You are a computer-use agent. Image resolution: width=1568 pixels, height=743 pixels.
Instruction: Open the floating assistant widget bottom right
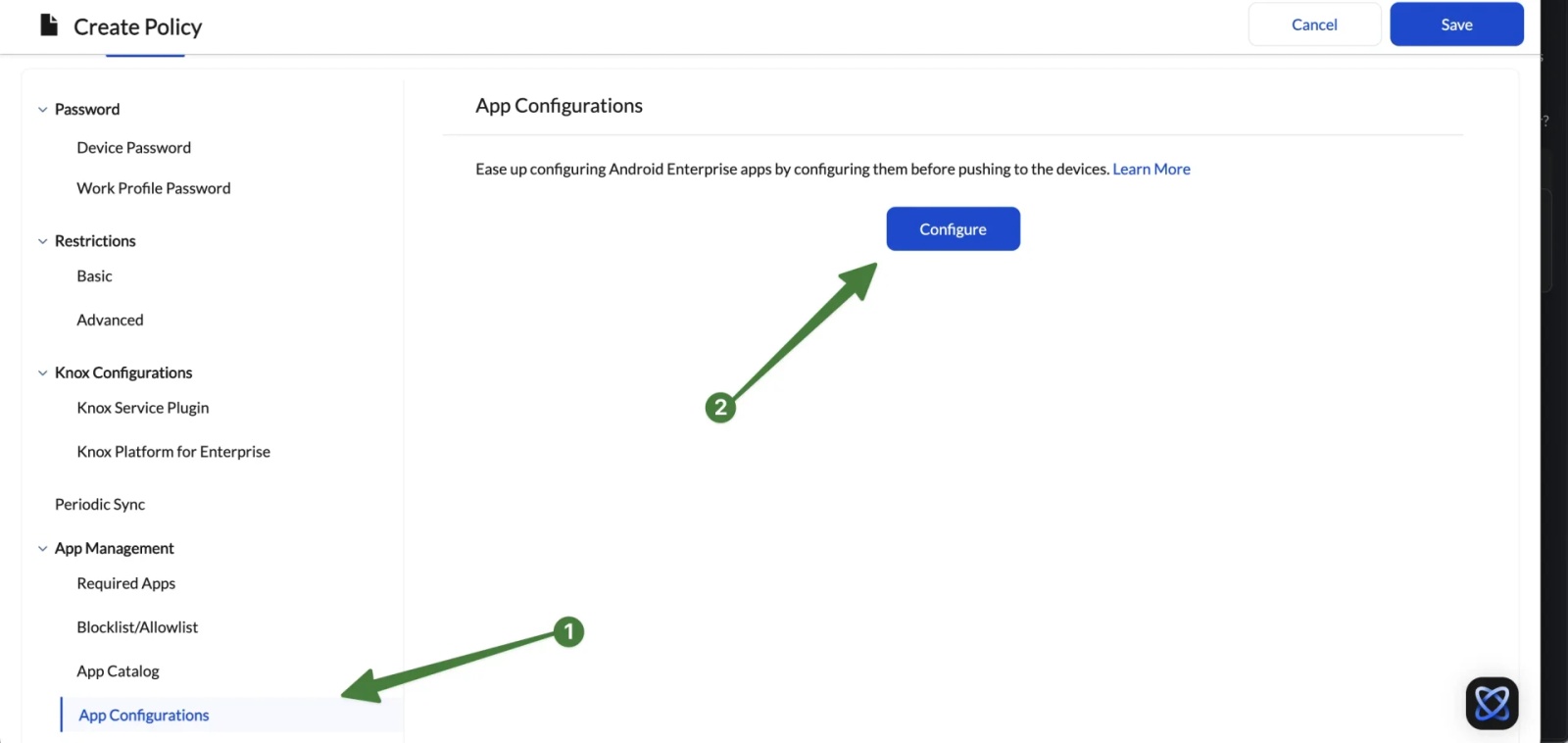(1491, 703)
